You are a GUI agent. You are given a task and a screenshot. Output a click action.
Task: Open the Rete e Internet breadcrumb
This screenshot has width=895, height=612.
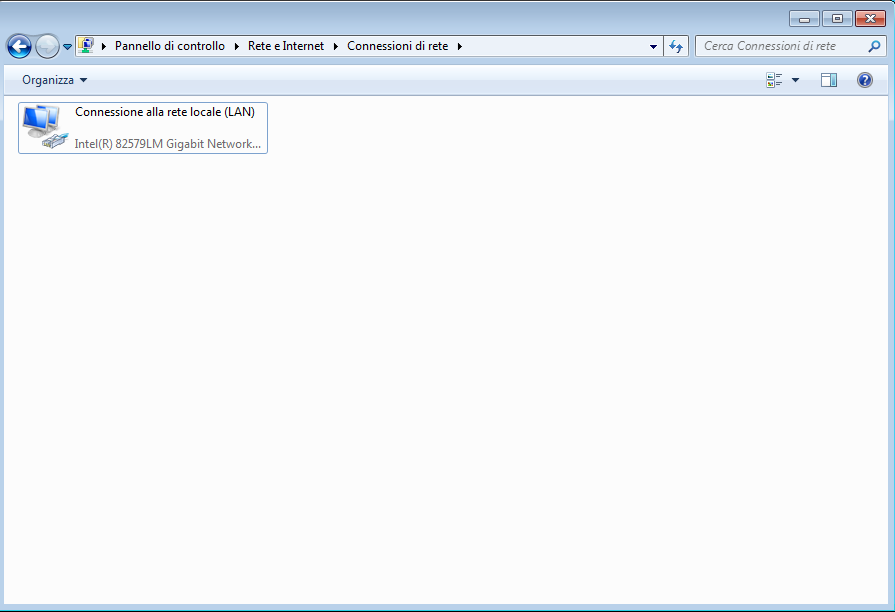click(286, 46)
